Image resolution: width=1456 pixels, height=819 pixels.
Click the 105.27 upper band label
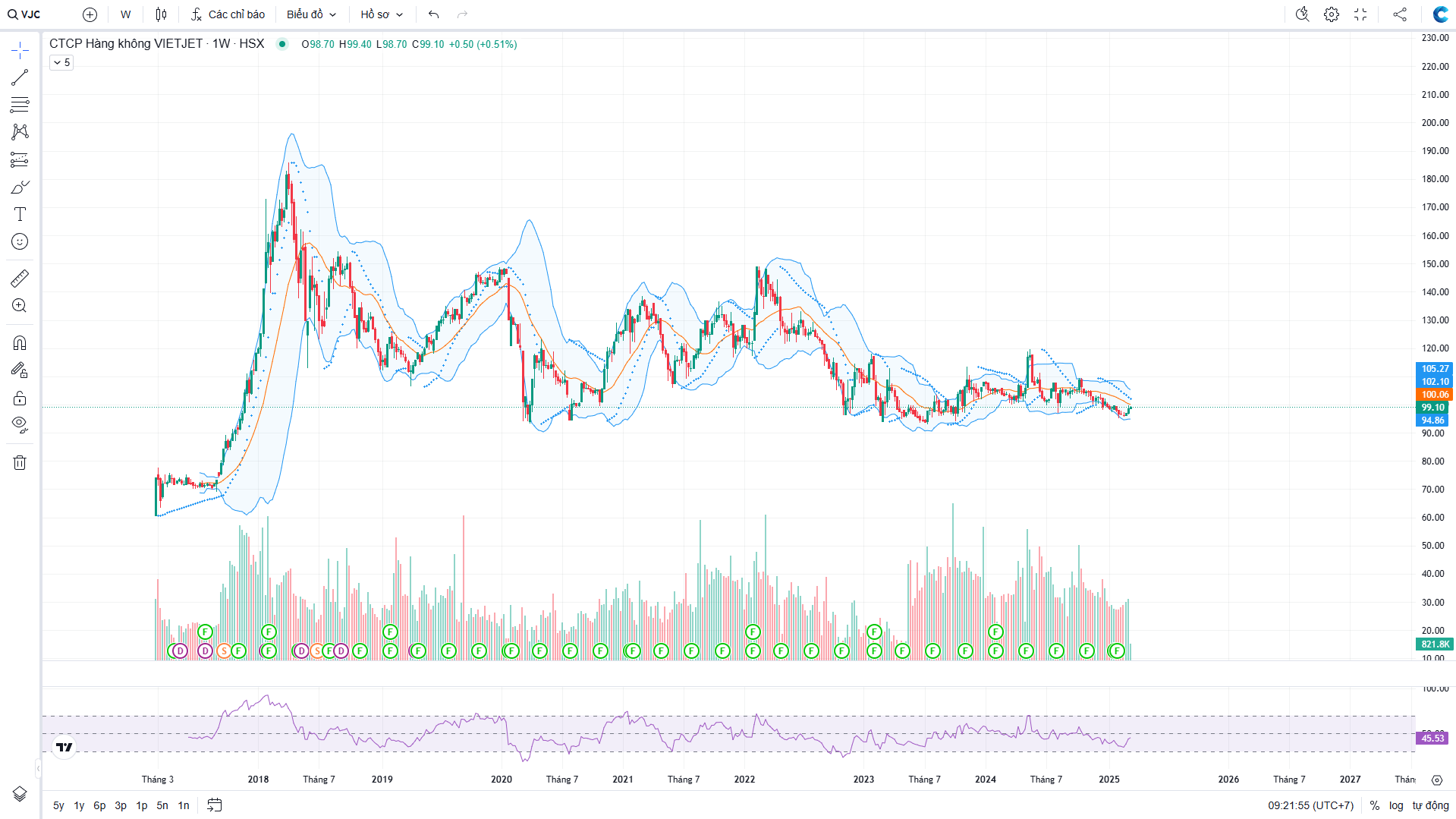(x=1434, y=369)
